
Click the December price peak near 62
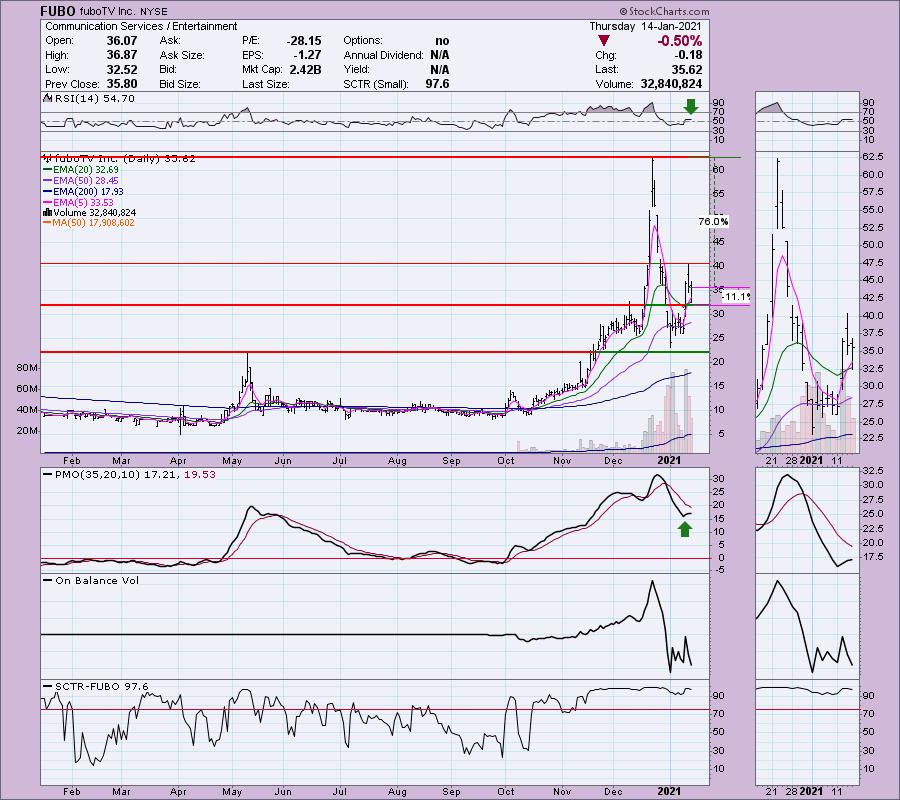coord(653,160)
